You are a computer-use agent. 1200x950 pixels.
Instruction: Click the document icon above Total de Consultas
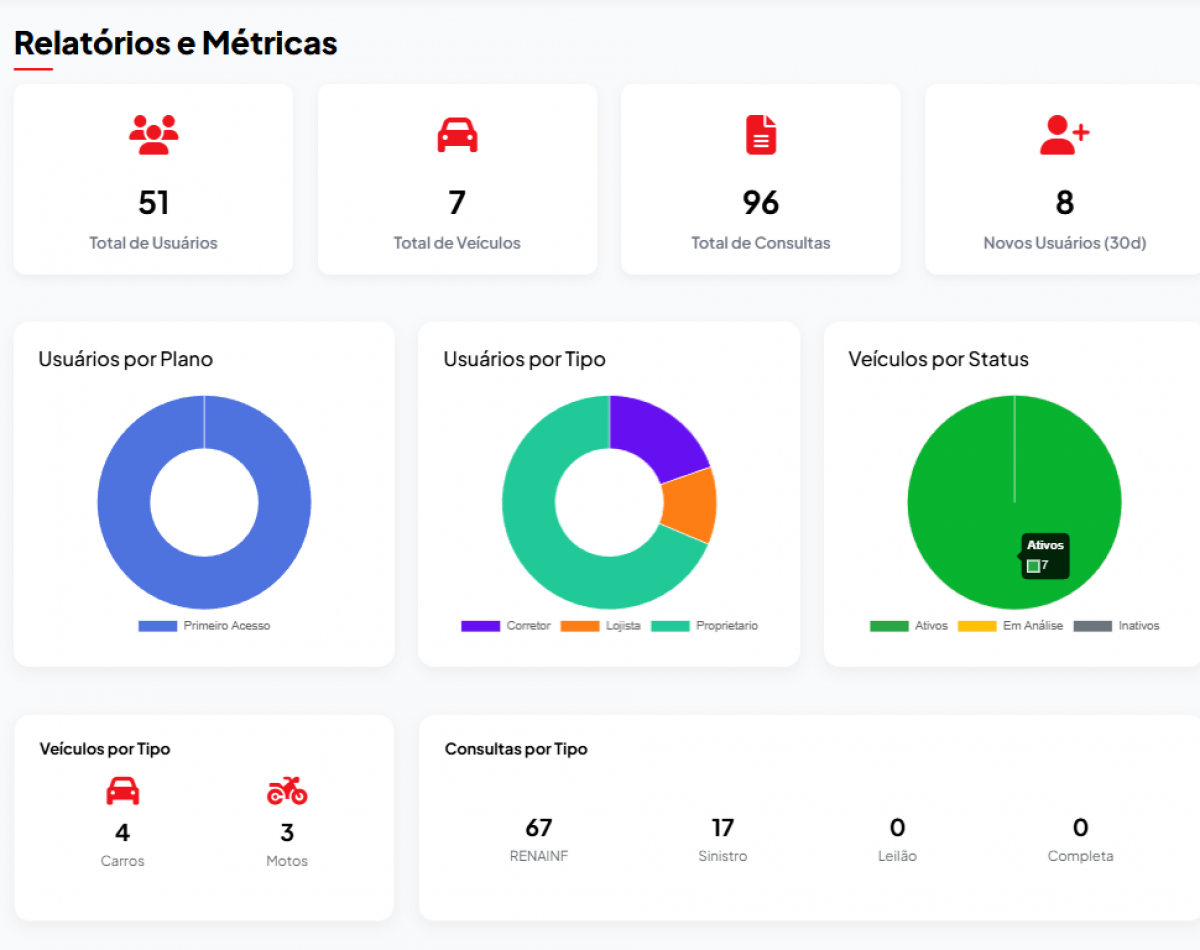[761, 133]
